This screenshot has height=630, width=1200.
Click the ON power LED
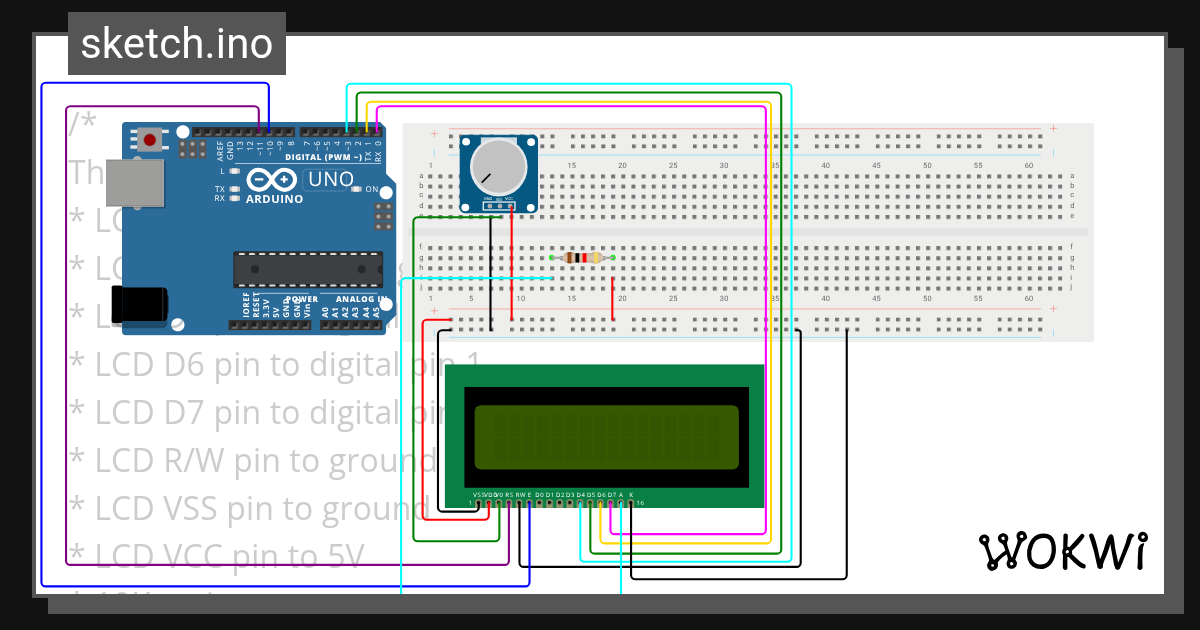point(357,188)
